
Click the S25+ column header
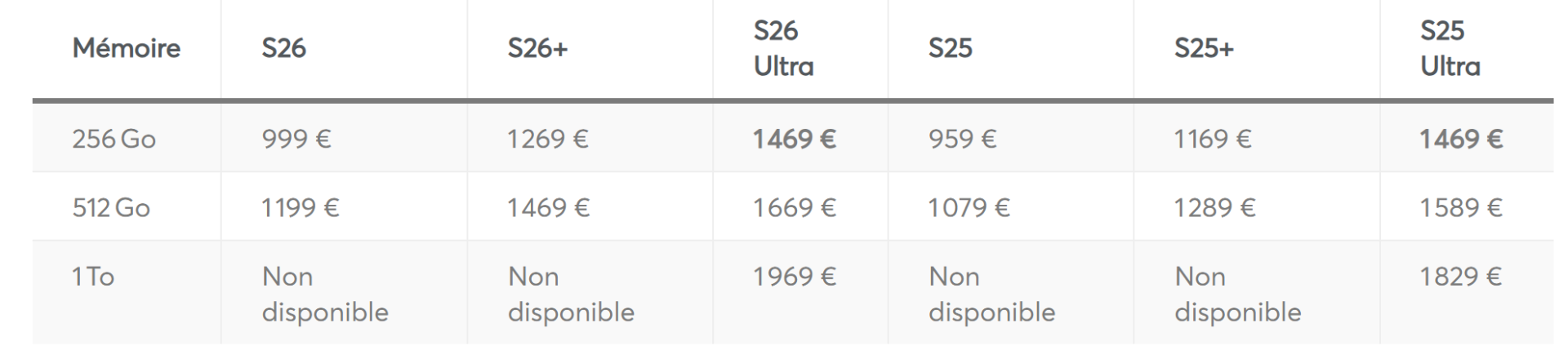(x=1204, y=48)
